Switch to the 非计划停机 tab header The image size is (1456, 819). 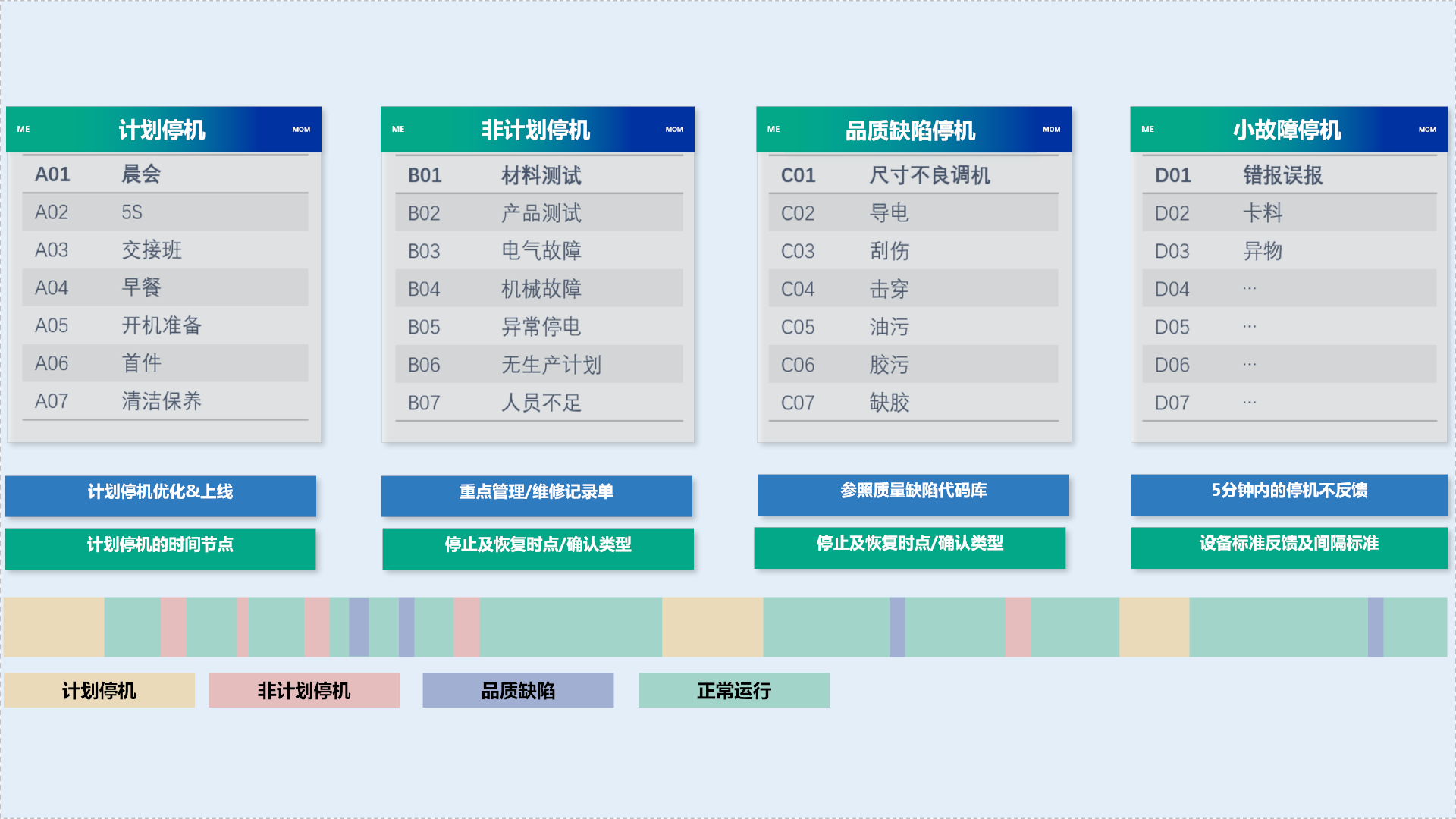coord(538,129)
